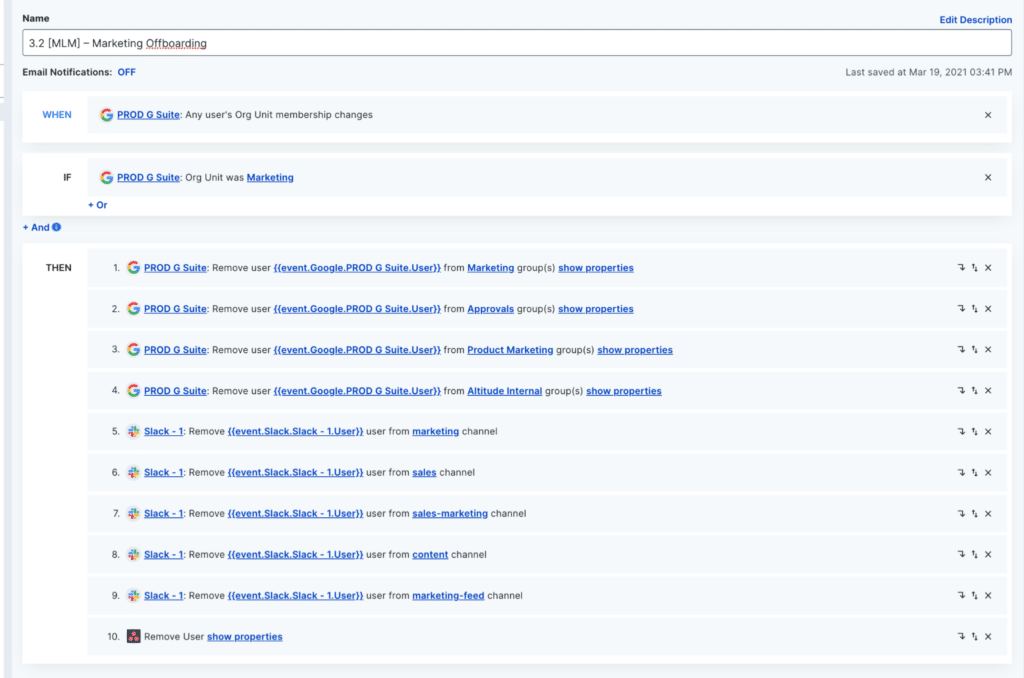Click Approvals group link in action 2

tap(490, 309)
